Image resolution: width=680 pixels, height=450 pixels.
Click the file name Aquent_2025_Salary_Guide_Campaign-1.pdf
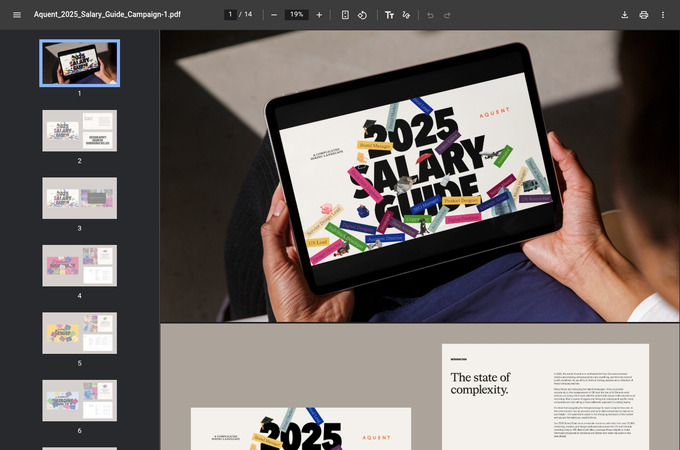tap(107, 14)
